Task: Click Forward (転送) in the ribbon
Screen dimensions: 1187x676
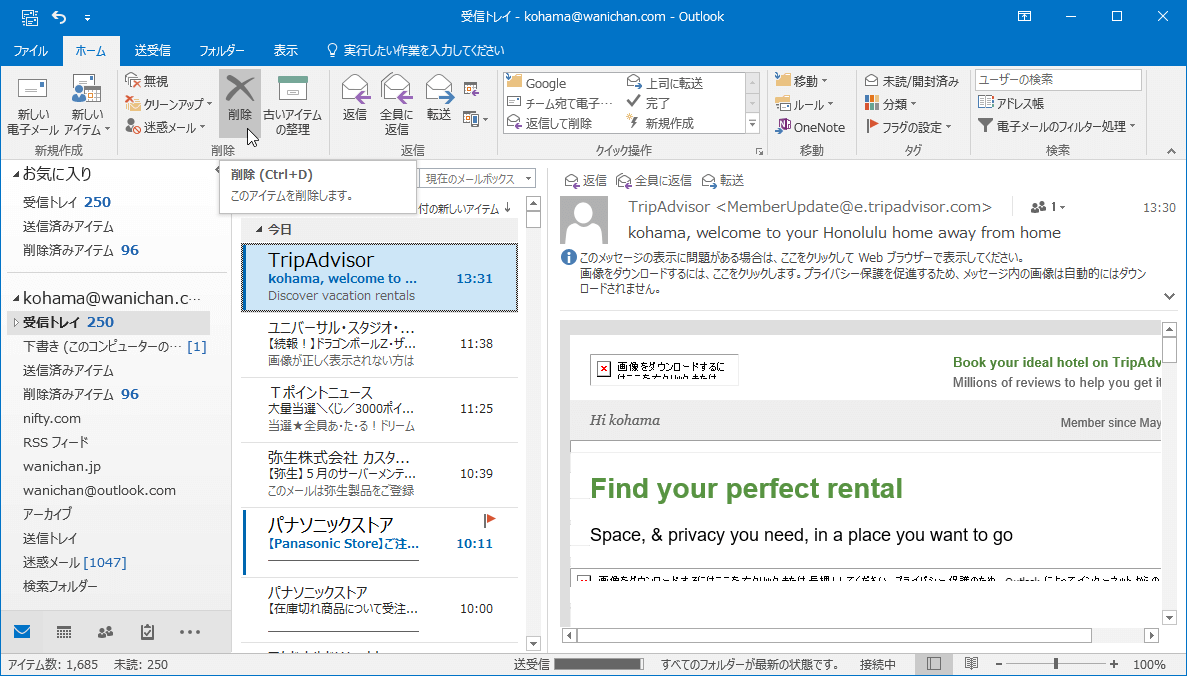Action: (x=439, y=98)
